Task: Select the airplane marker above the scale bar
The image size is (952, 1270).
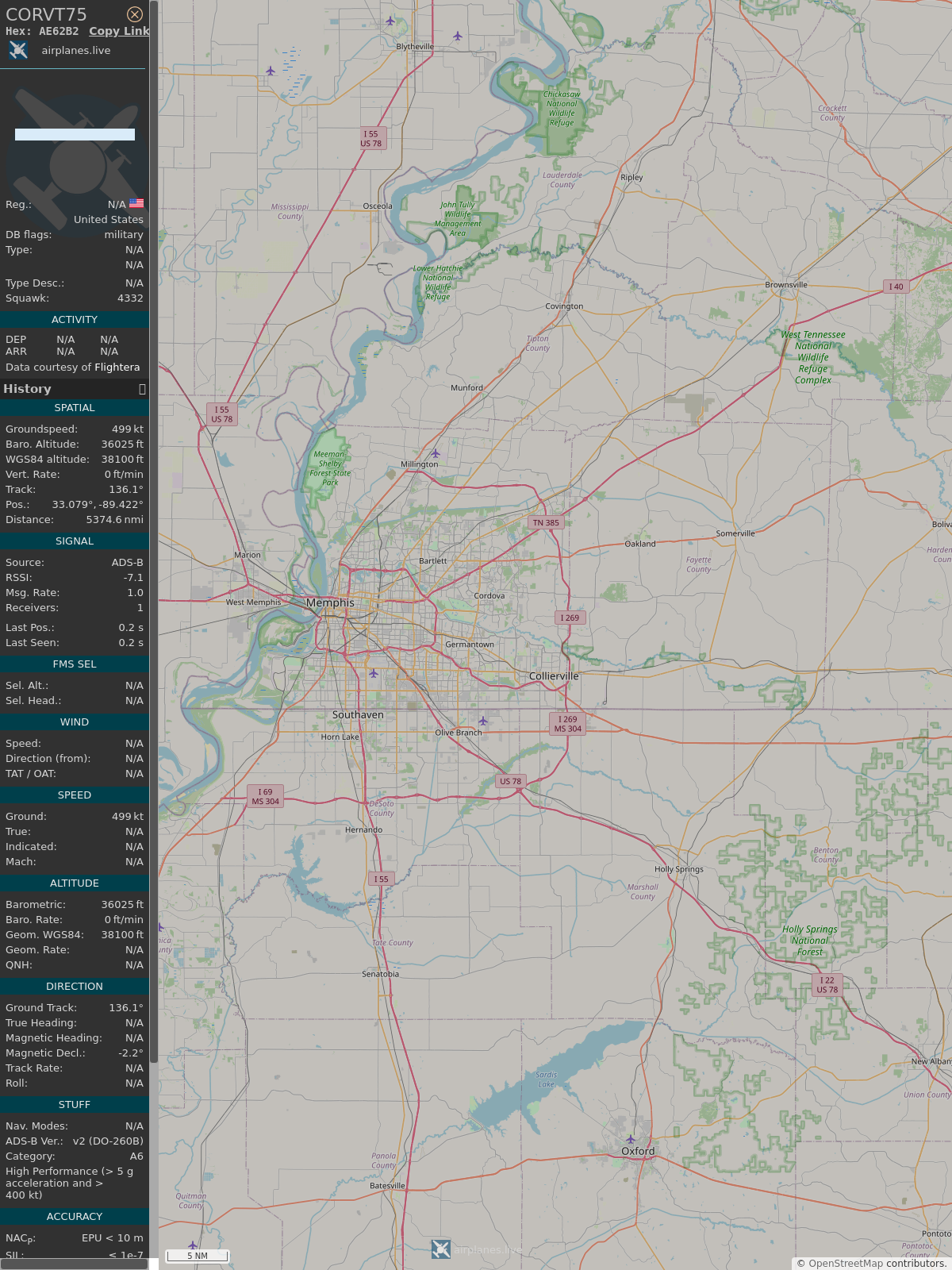Action: tap(193, 1245)
